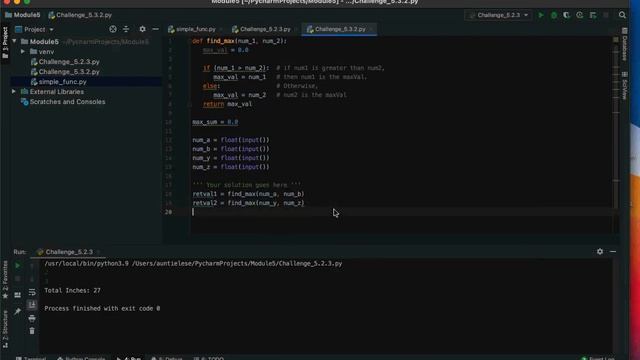Open Project panel settings gear
This screenshot has width=640, height=360.
point(142,29)
